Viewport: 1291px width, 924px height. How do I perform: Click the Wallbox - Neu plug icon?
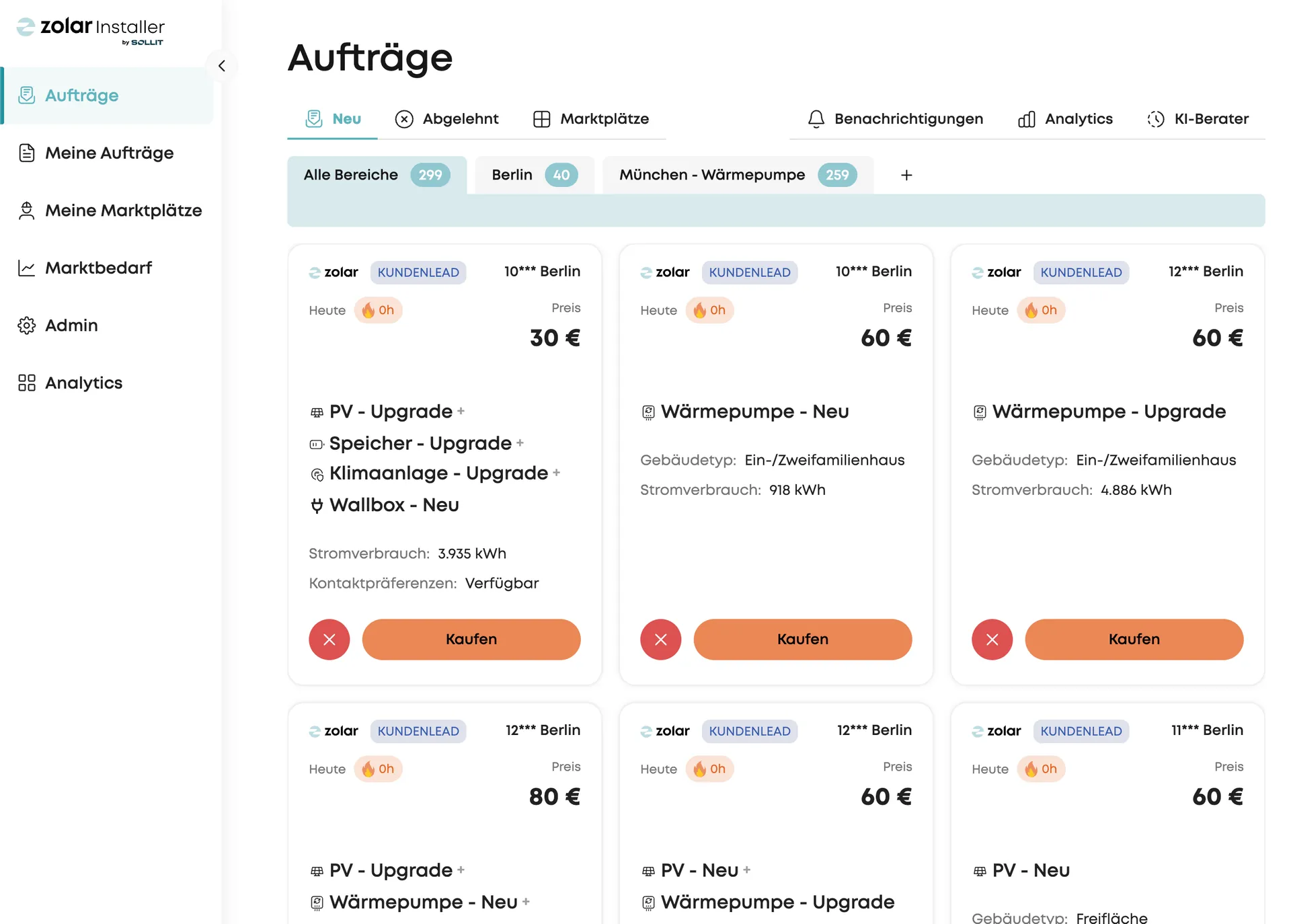click(317, 506)
